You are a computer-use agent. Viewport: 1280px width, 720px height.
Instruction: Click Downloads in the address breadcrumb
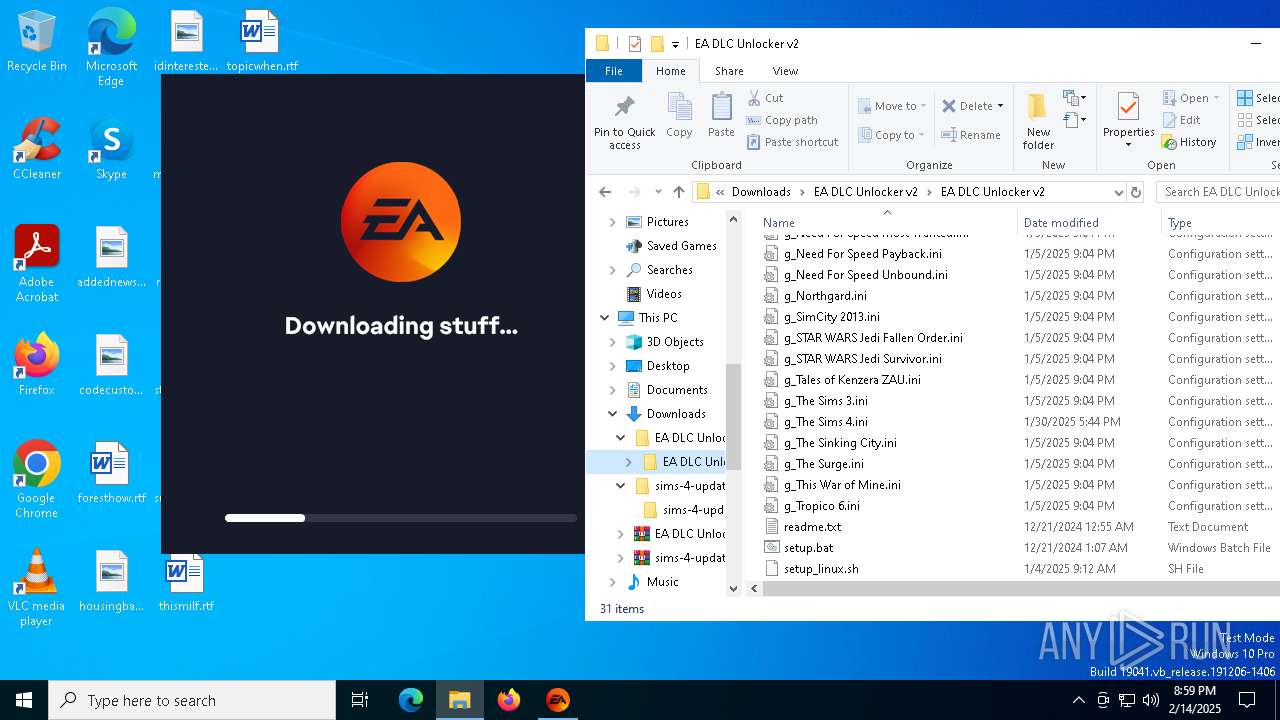[x=761, y=192]
